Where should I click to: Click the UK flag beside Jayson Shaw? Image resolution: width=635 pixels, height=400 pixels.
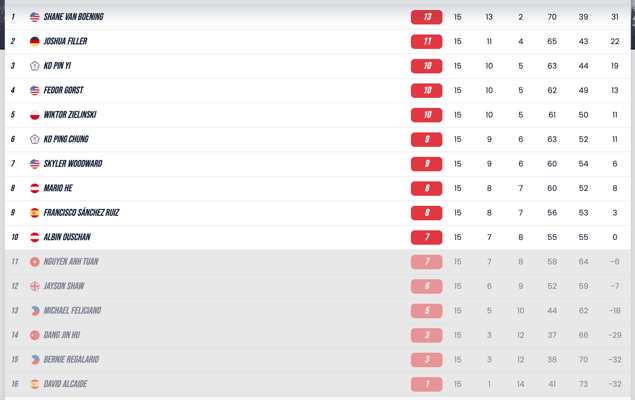(35, 286)
